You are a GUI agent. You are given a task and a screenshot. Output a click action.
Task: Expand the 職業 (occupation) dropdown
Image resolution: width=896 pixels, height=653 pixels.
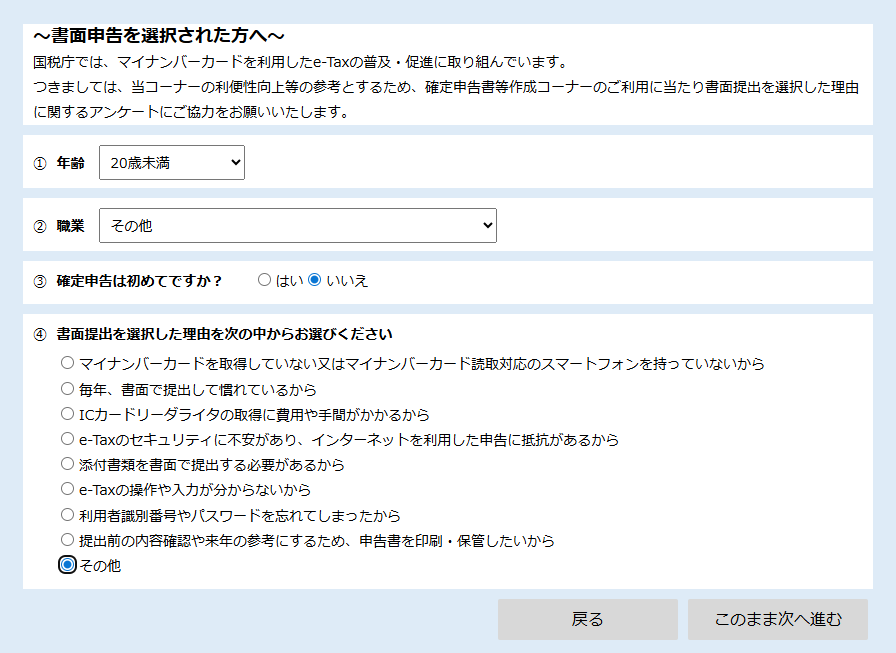[x=297, y=226]
